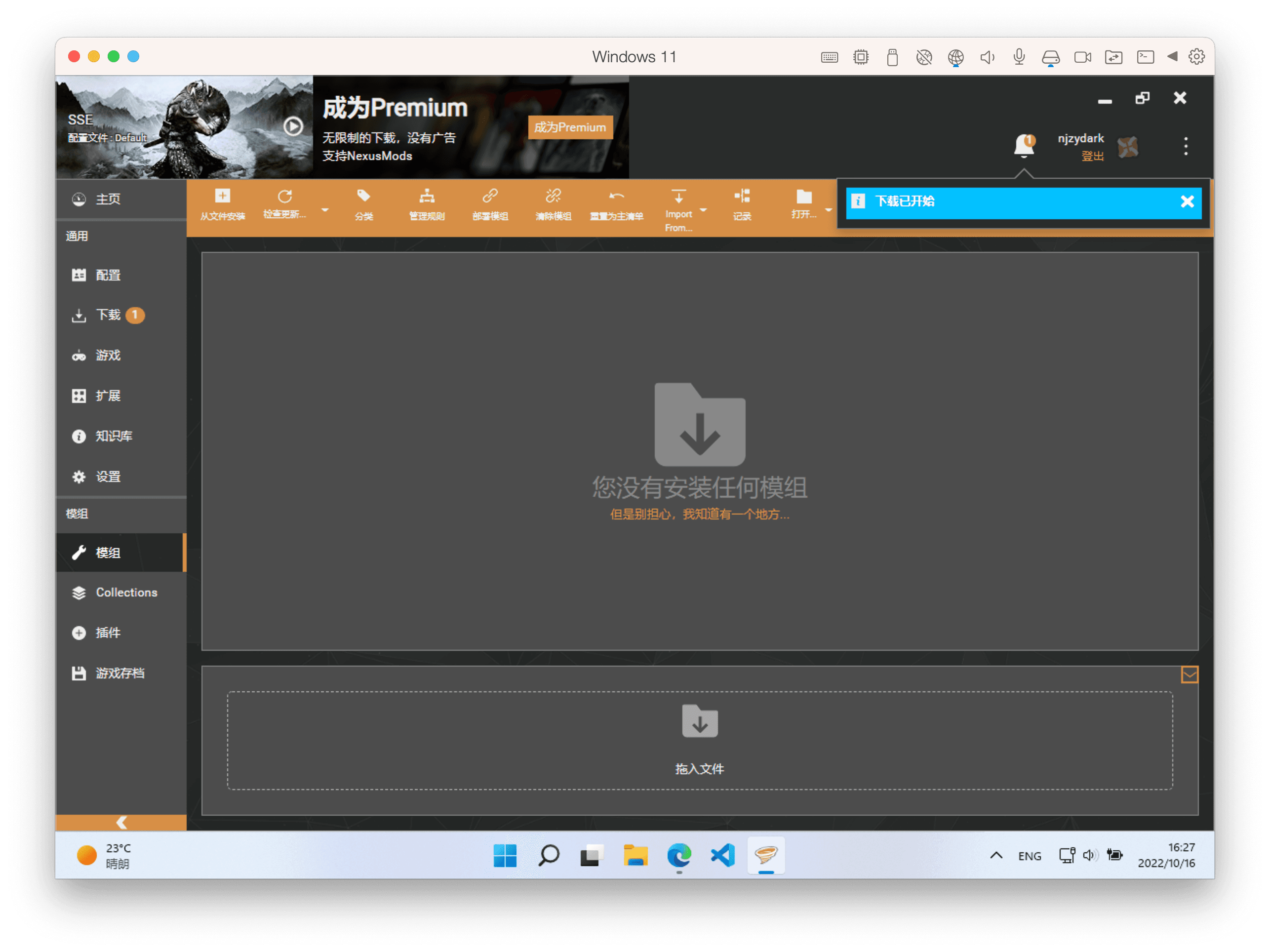Open 知识库 (knowledge base) in sidebar
Screen dimensions: 1270x952
(121, 436)
